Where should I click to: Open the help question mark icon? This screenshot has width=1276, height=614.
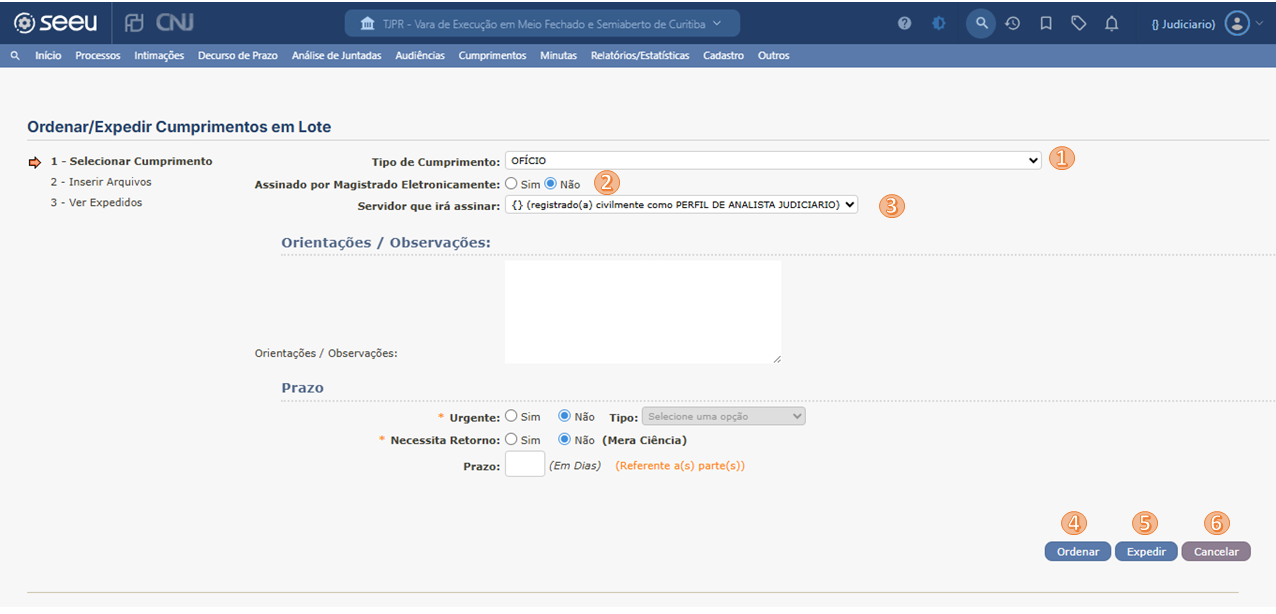[x=904, y=23]
